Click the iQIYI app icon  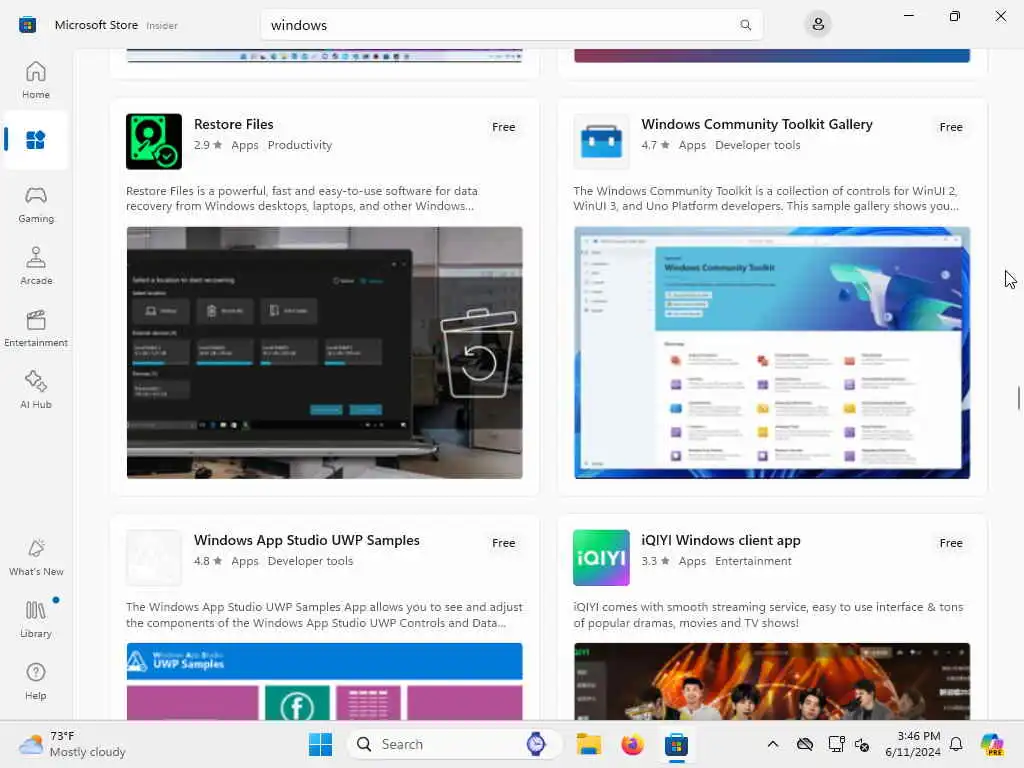point(601,558)
